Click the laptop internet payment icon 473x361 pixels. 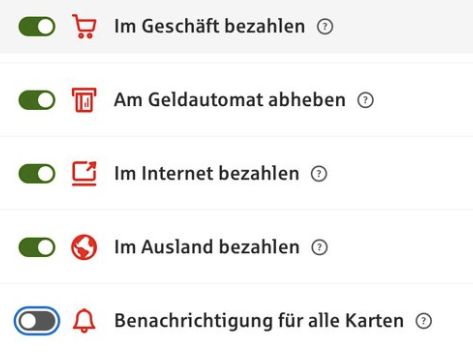[x=84, y=174]
